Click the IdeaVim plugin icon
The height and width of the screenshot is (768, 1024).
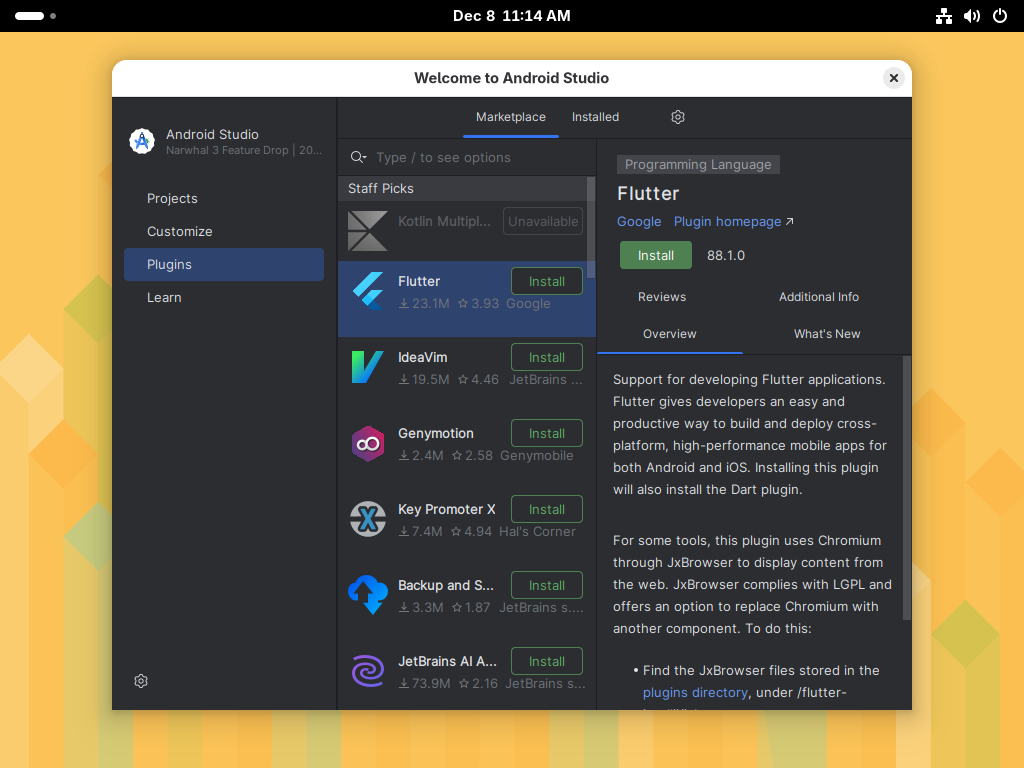click(367, 367)
